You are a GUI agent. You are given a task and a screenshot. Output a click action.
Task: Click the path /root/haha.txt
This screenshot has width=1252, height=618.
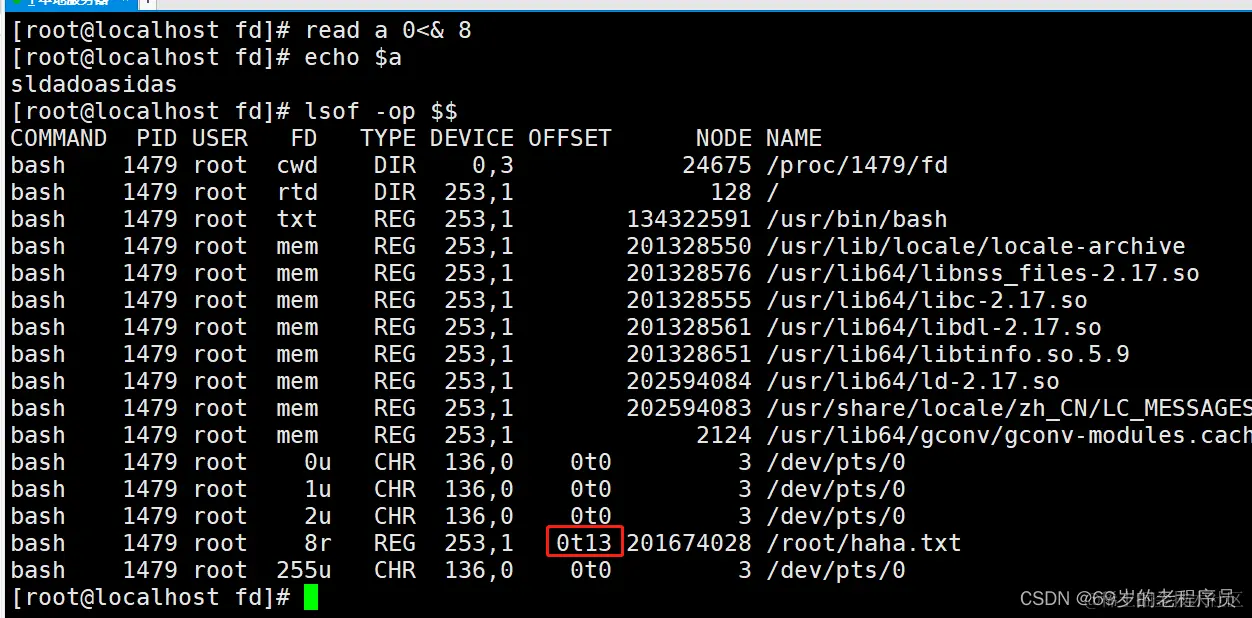coord(864,544)
